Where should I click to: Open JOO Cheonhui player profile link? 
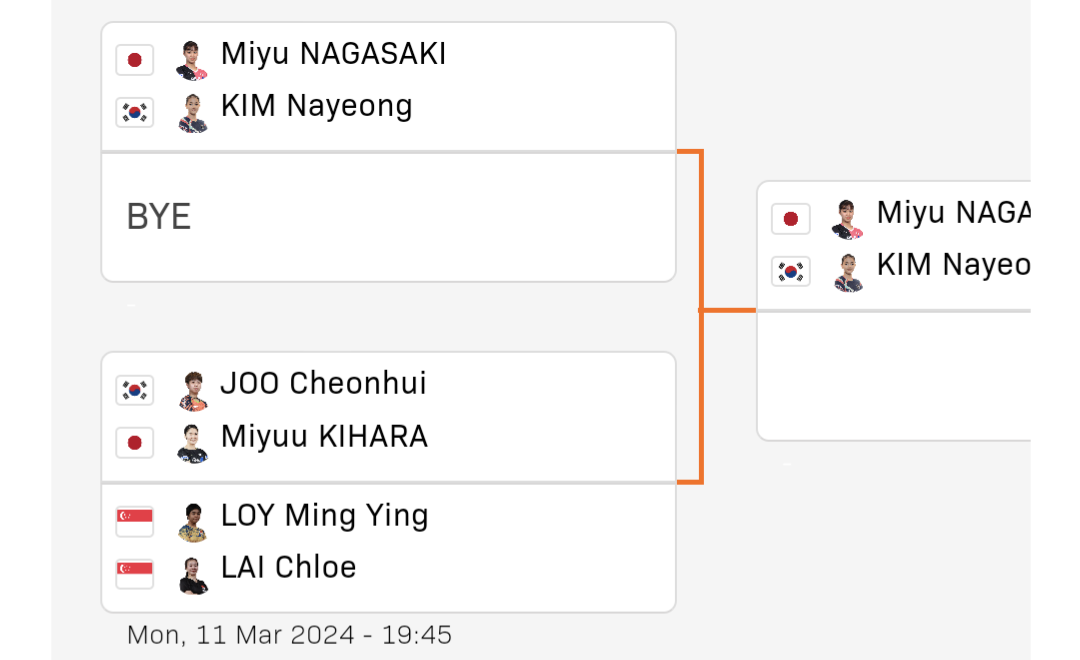(323, 384)
